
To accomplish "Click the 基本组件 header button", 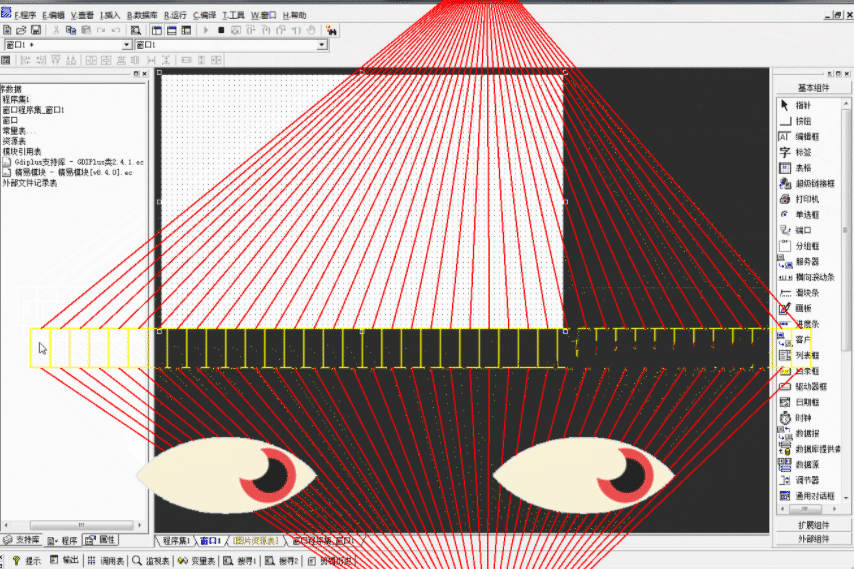I will tap(813, 88).
